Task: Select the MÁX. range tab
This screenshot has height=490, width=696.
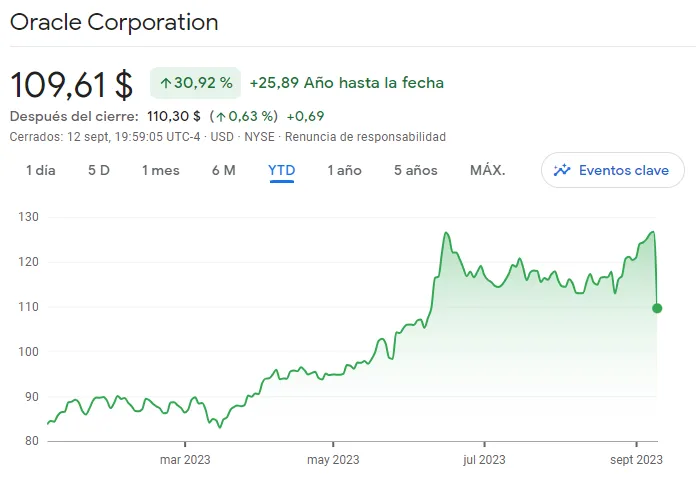Action: 487,170
